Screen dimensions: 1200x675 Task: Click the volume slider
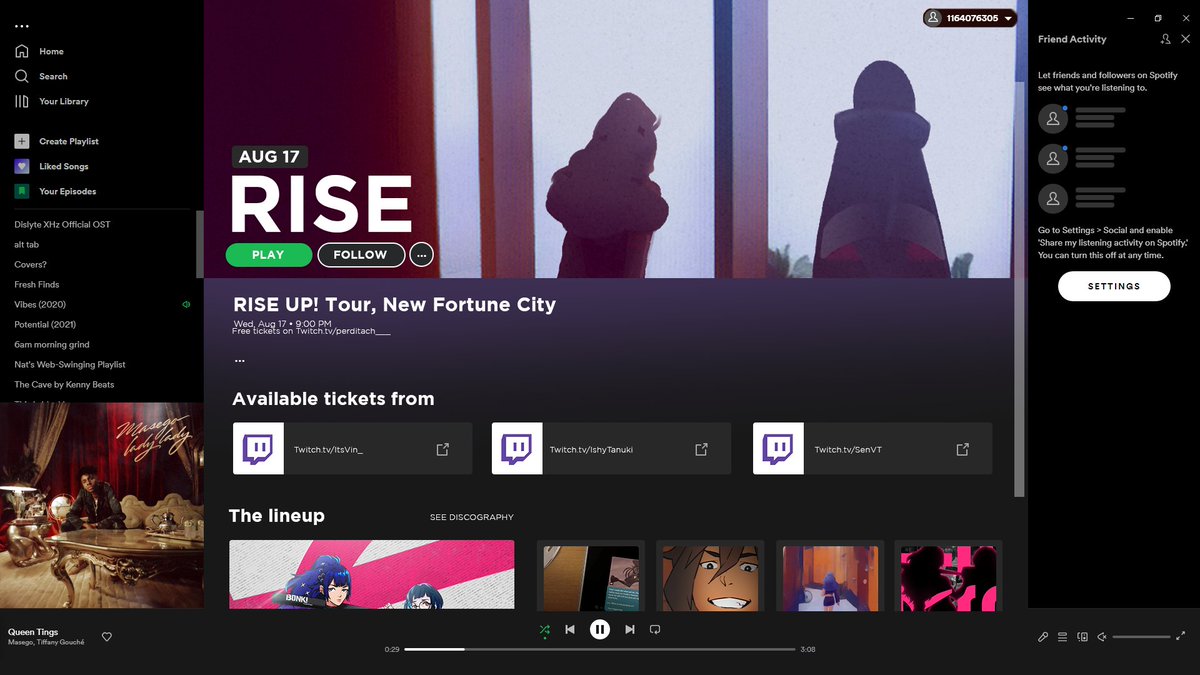point(1141,637)
